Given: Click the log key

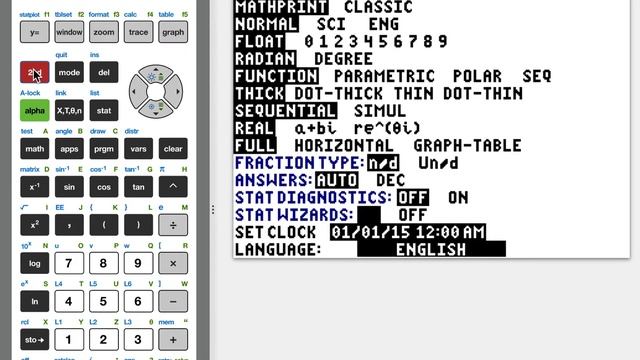Looking at the screenshot, I should pos(35,263).
